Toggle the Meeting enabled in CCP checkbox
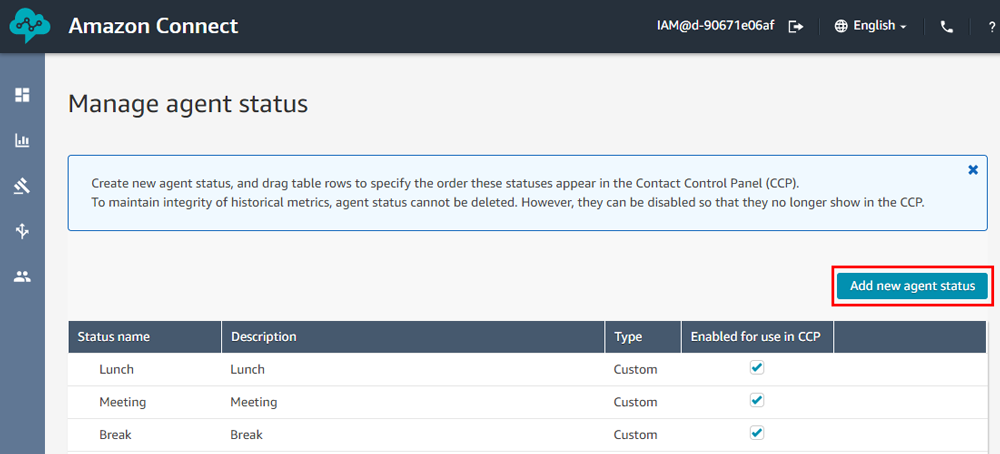 pos(757,401)
